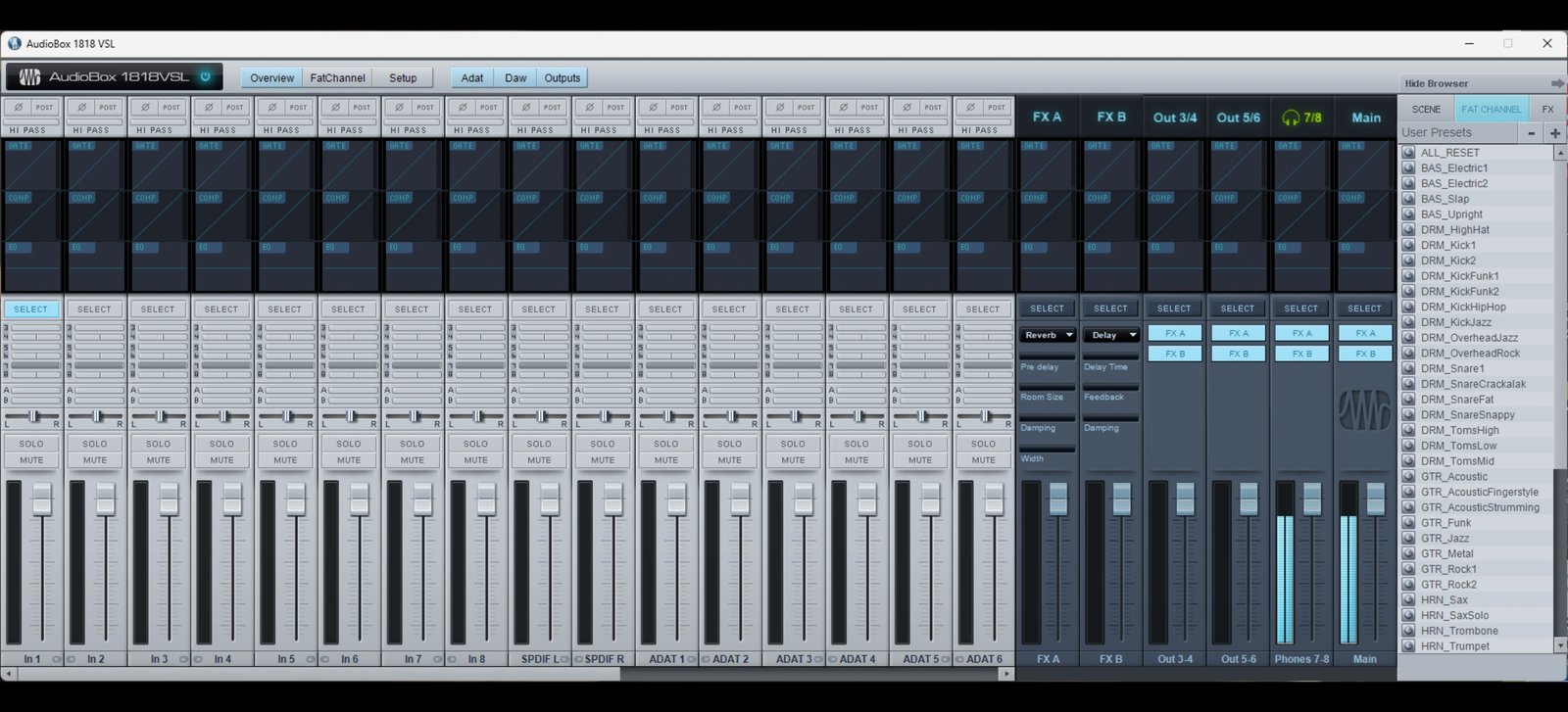
Task: Select the FX A channel
Action: pos(1047,309)
